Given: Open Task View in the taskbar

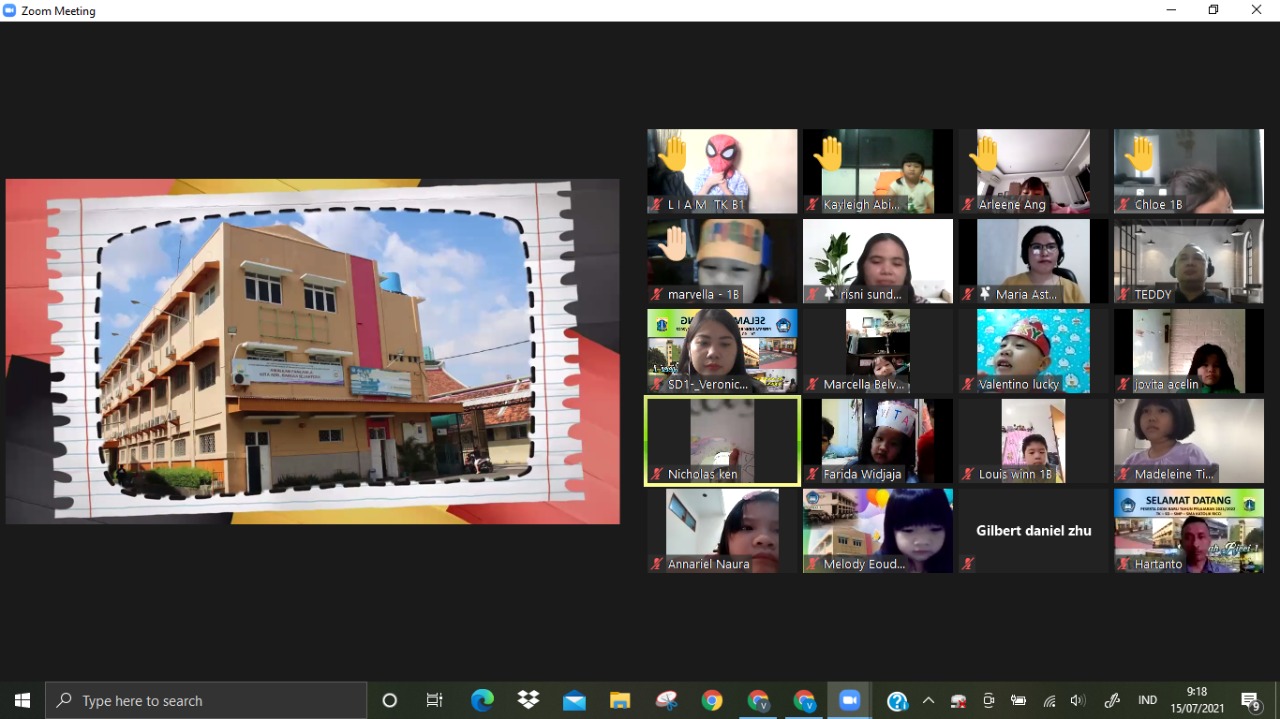Looking at the screenshot, I should (435, 700).
